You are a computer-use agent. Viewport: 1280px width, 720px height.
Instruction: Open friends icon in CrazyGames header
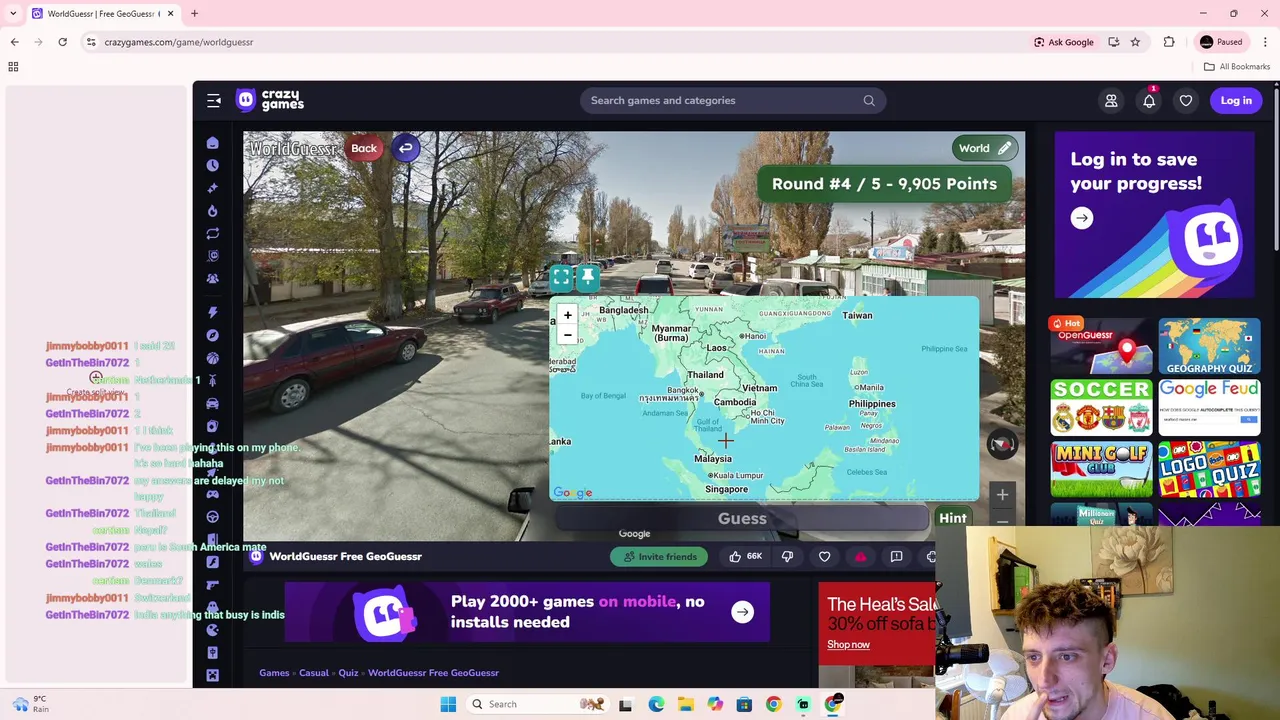[x=1111, y=100]
